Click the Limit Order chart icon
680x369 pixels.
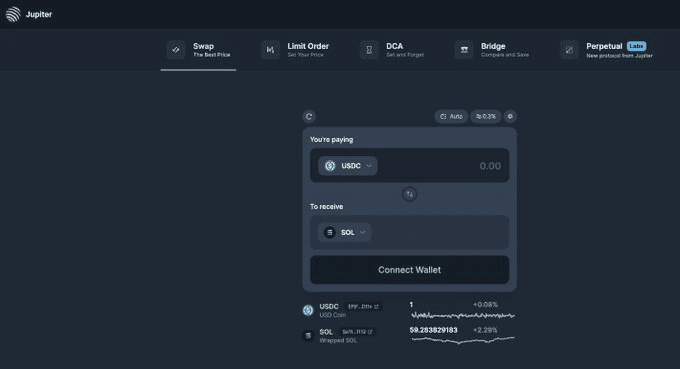point(270,50)
